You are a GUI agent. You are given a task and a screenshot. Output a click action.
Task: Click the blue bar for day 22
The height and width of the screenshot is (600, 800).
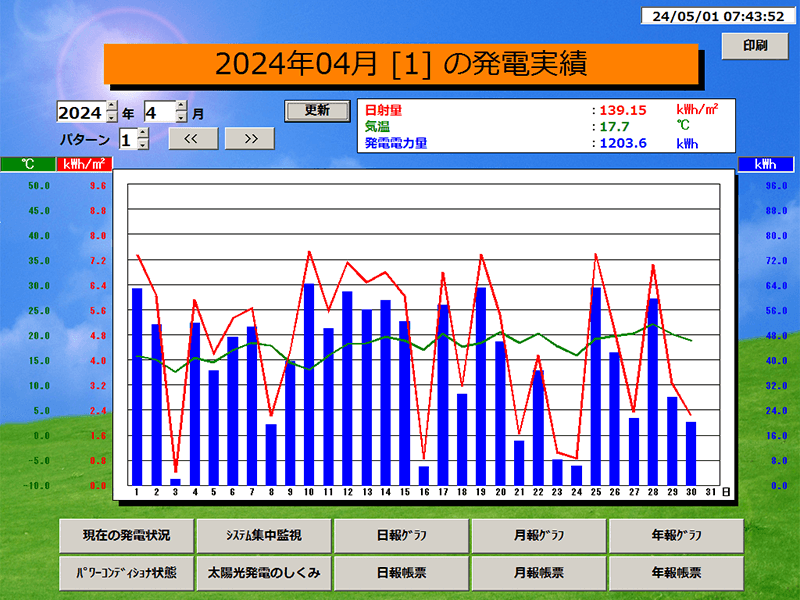click(538, 428)
